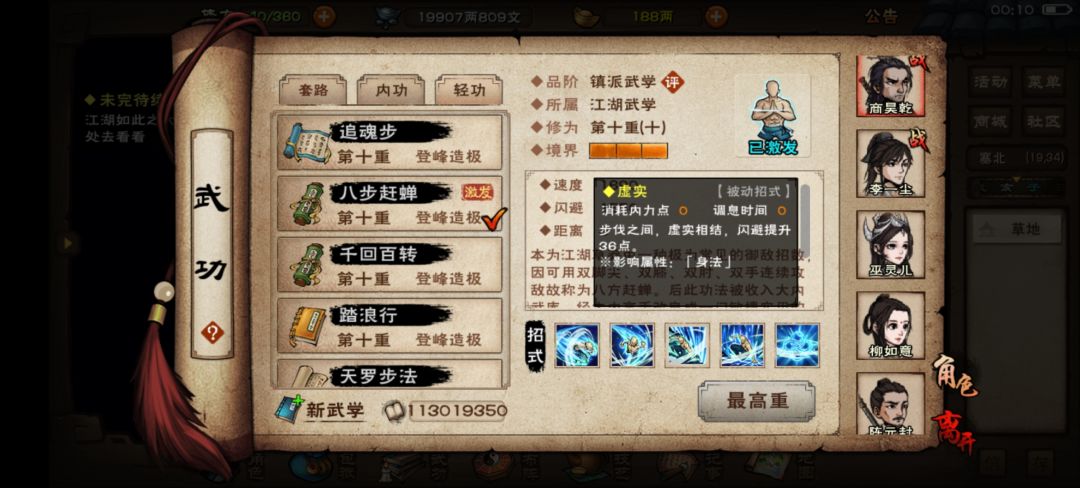The width and height of the screenshot is (1080, 488).
Task: Click the 离开 leave button
Action: point(954,434)
